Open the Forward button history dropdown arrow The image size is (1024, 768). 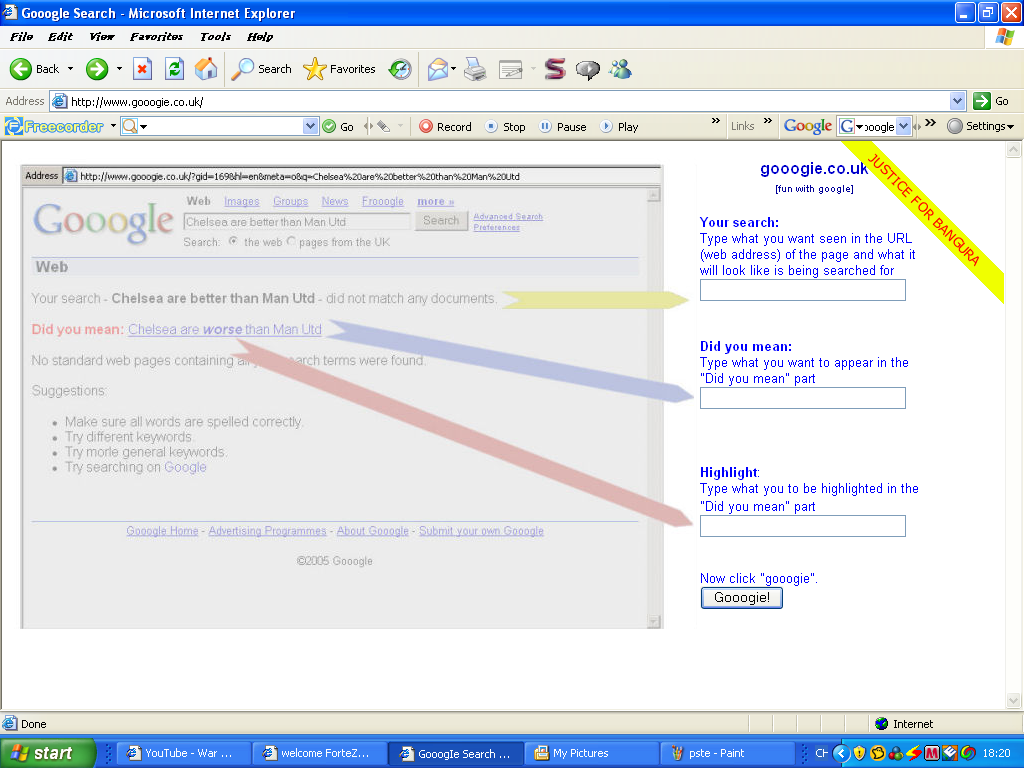click(119, 69)
